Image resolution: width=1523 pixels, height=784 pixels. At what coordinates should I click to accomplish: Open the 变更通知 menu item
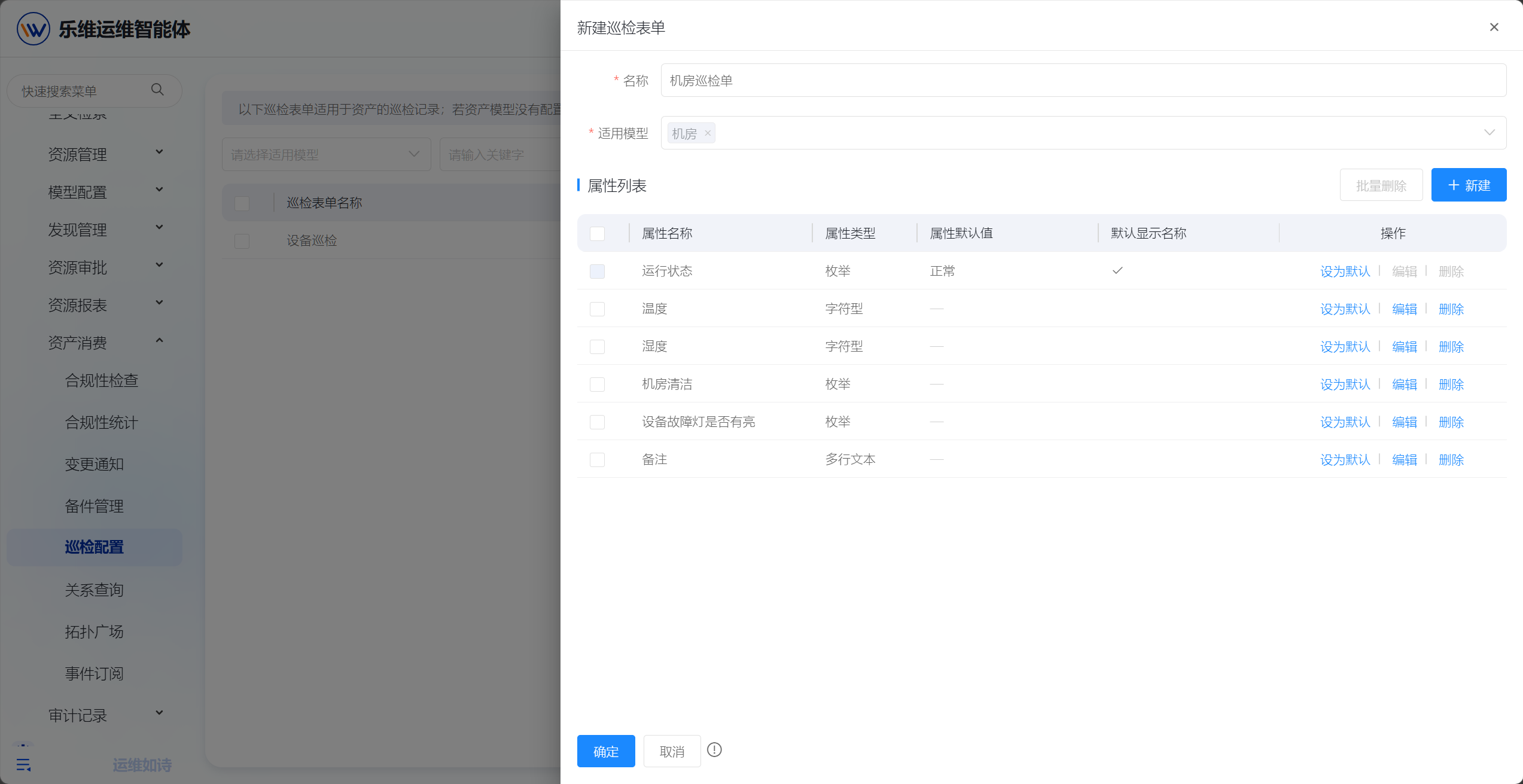95,464
